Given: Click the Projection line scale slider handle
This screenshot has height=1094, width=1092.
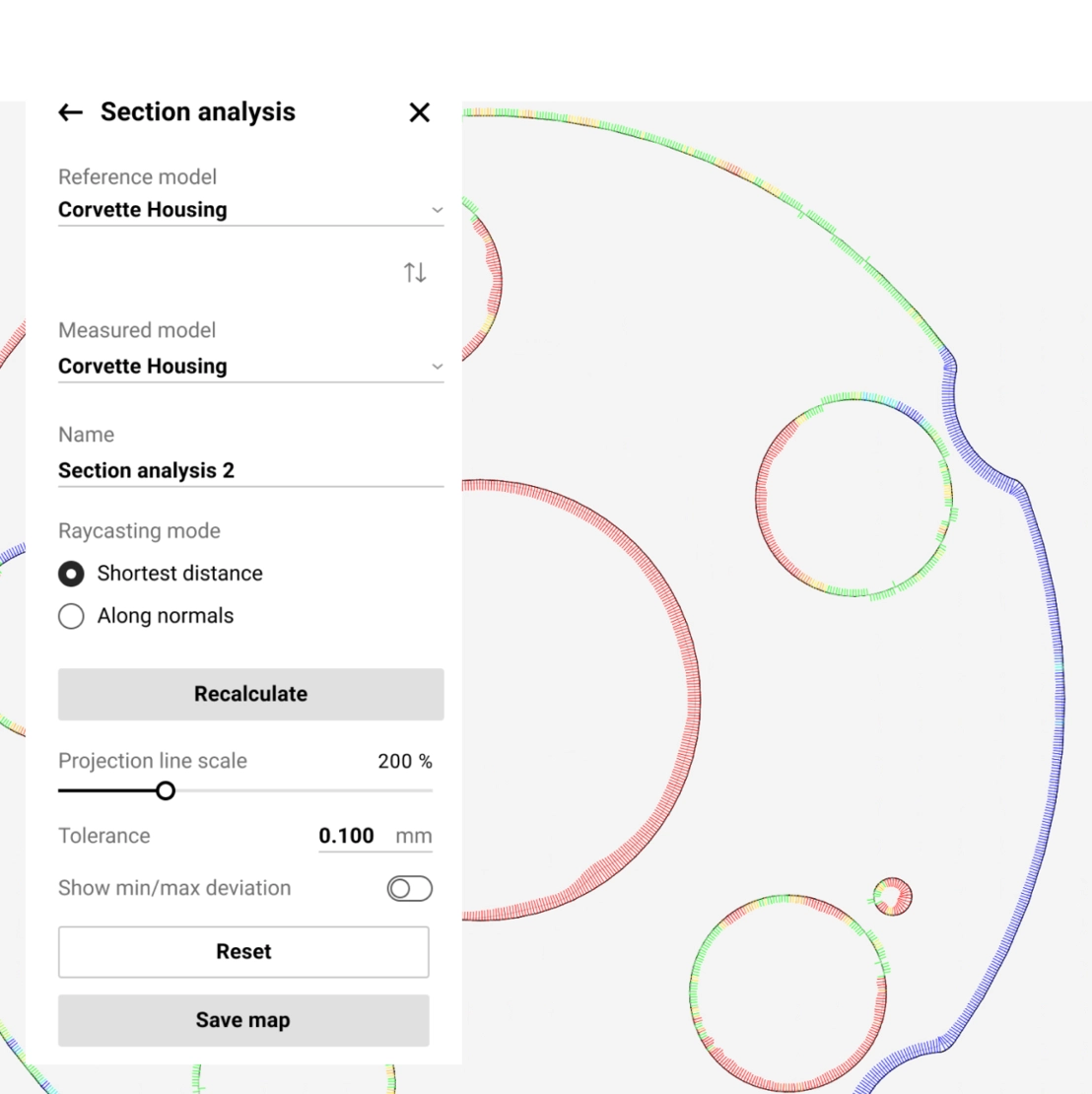Looking at the screenshot, I should [166, 790].
